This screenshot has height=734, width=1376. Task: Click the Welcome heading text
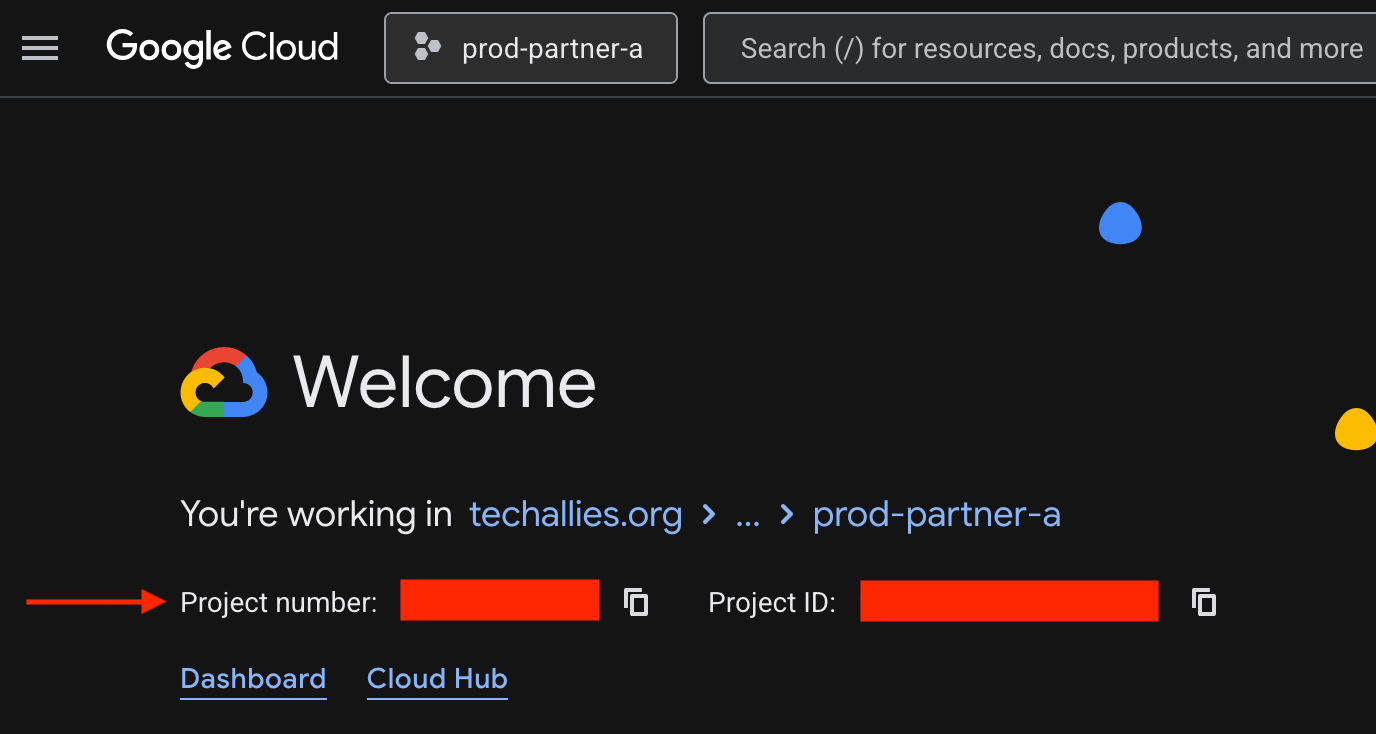click(x=445, y=383)
